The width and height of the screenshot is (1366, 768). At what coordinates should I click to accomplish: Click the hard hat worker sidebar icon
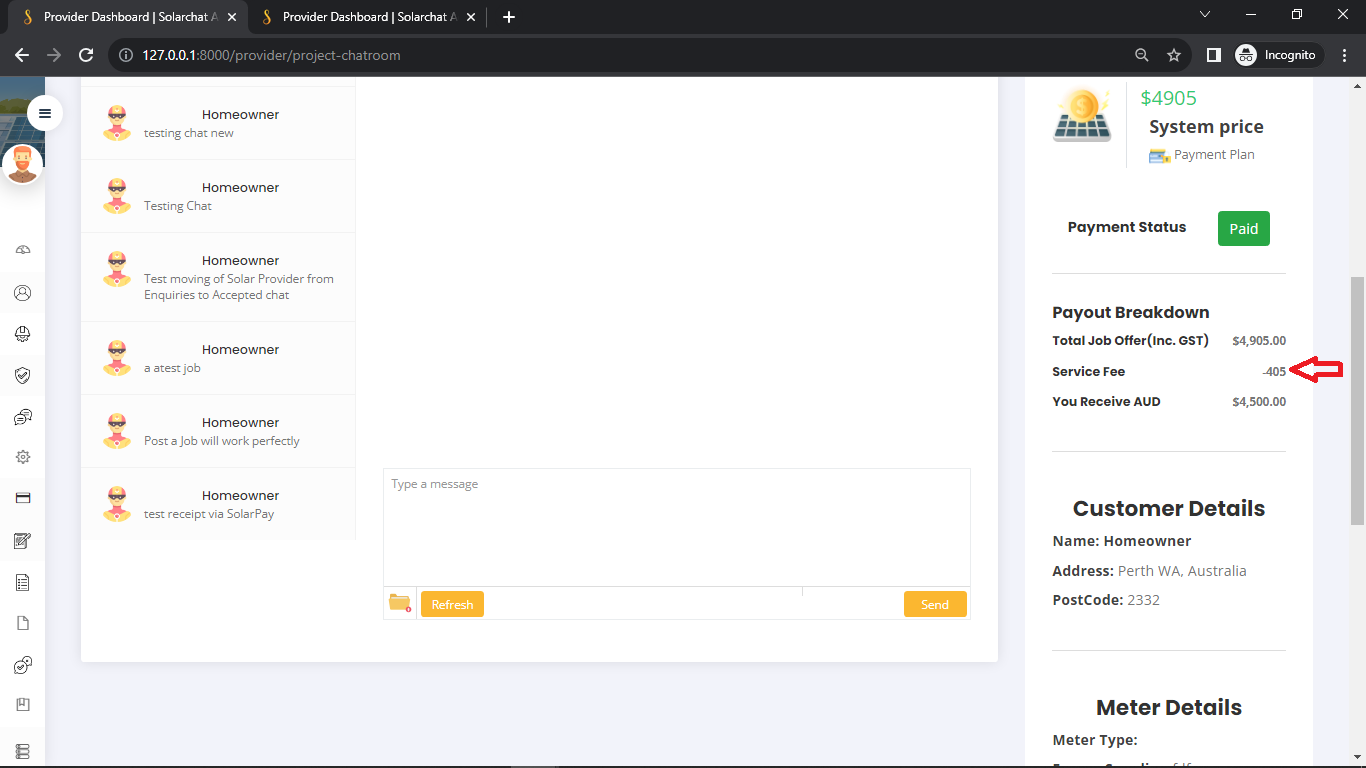pyautogui.click(x=23, y=334)
